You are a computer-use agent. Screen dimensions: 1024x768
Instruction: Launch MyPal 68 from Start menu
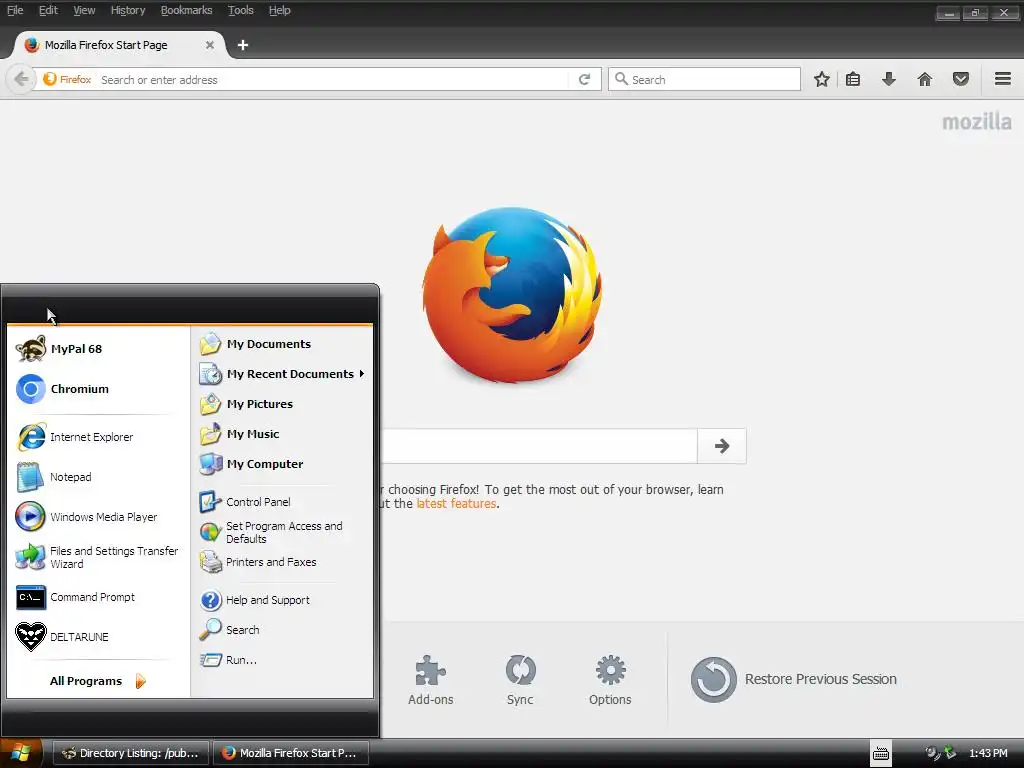[96, 349]
